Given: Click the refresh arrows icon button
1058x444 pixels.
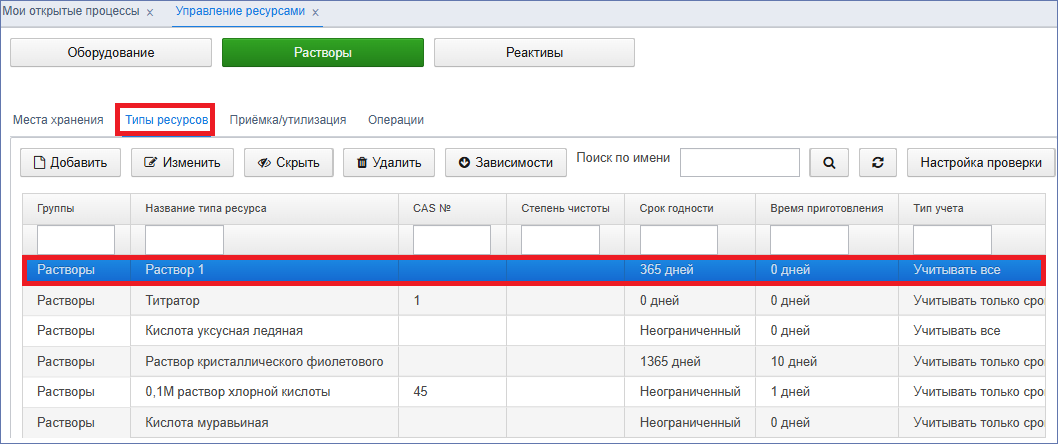Looking at the screenshot, I should 878,163.
